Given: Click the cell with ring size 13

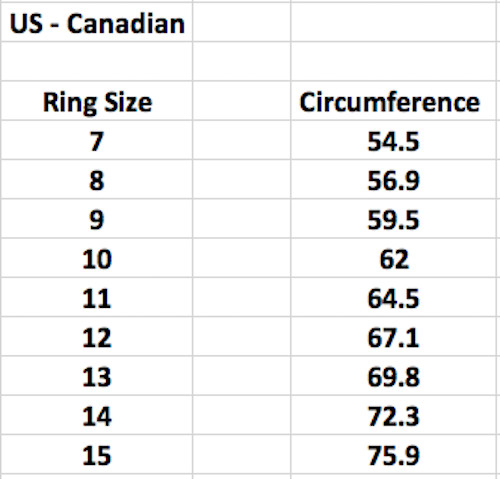Looking at the screenshot, I should click(x=97, y=376).
